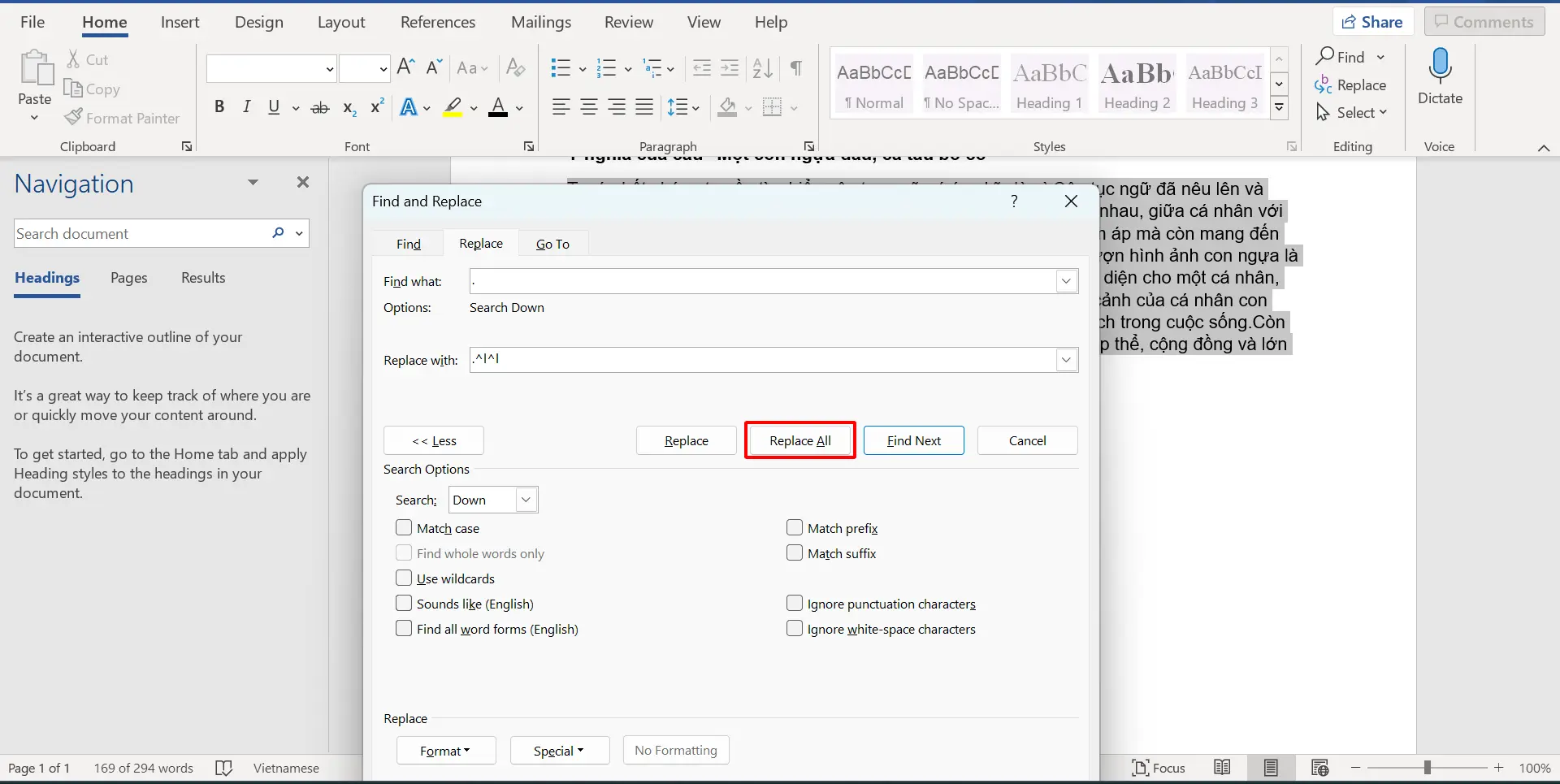Click Cancel in Find and Replace
Screen dimensions: 1560x784
[x=1028, y=440]
